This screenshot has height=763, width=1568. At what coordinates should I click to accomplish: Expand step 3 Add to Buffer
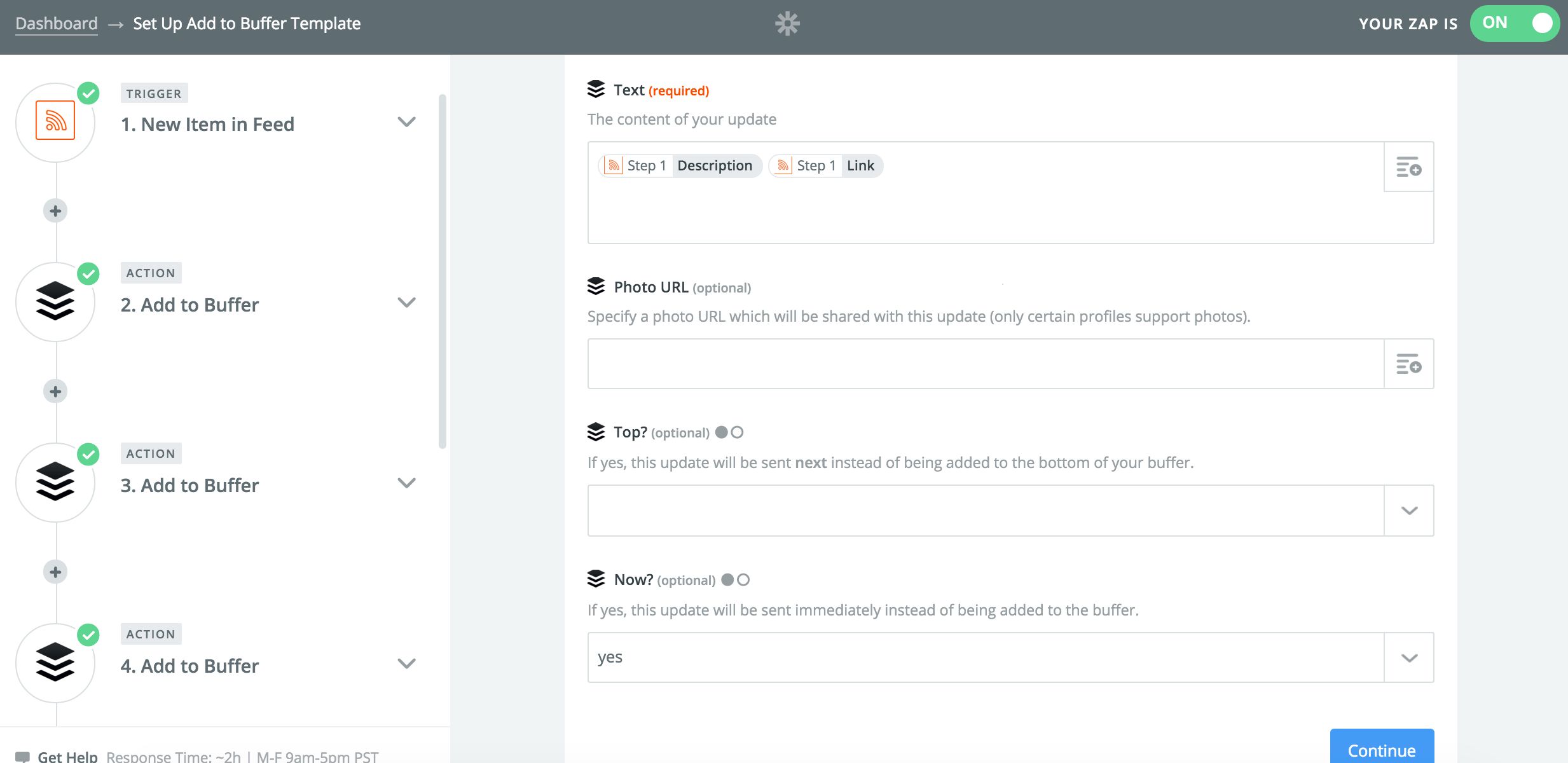(406, 483)
